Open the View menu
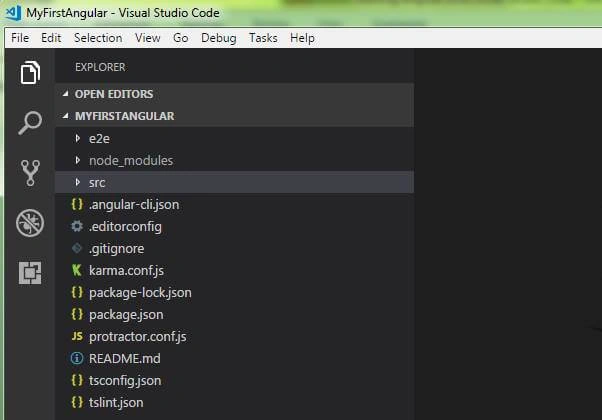602x420 pixels. tap(147, 38)
